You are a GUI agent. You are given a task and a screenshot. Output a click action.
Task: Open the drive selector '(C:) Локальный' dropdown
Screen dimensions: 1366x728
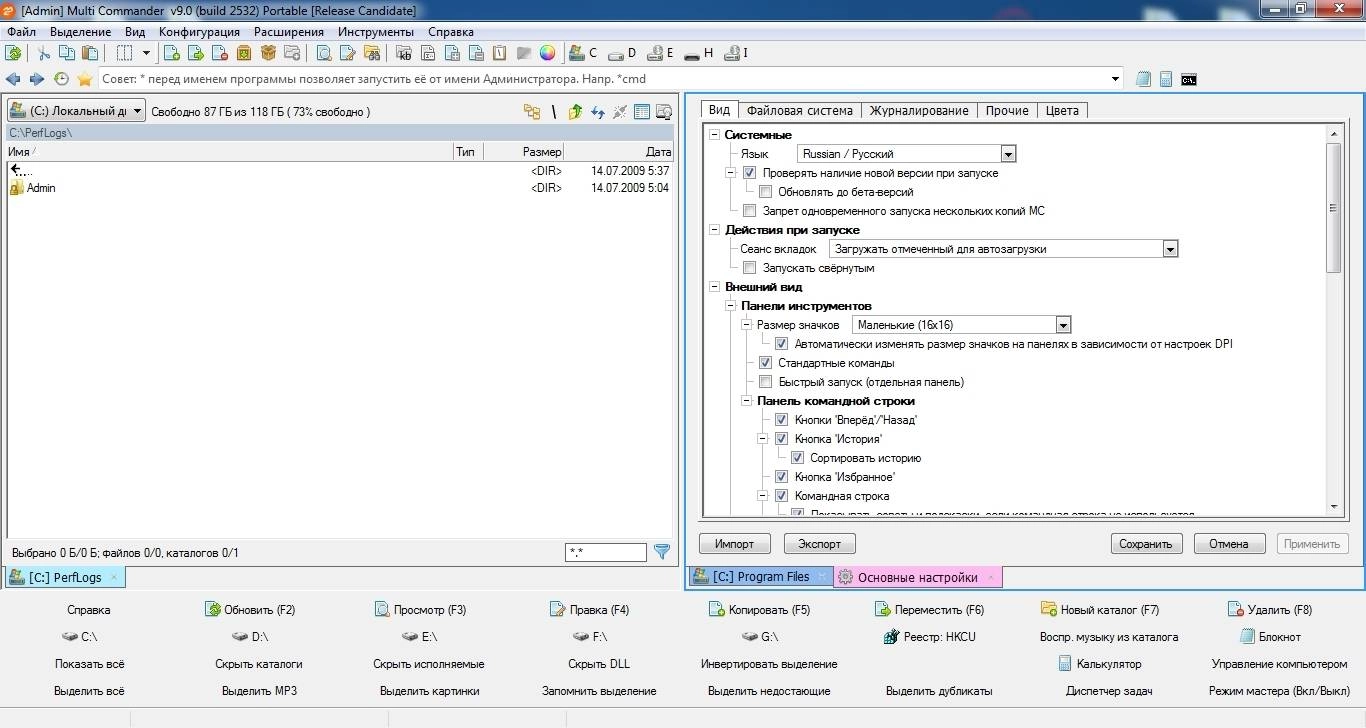76,111
